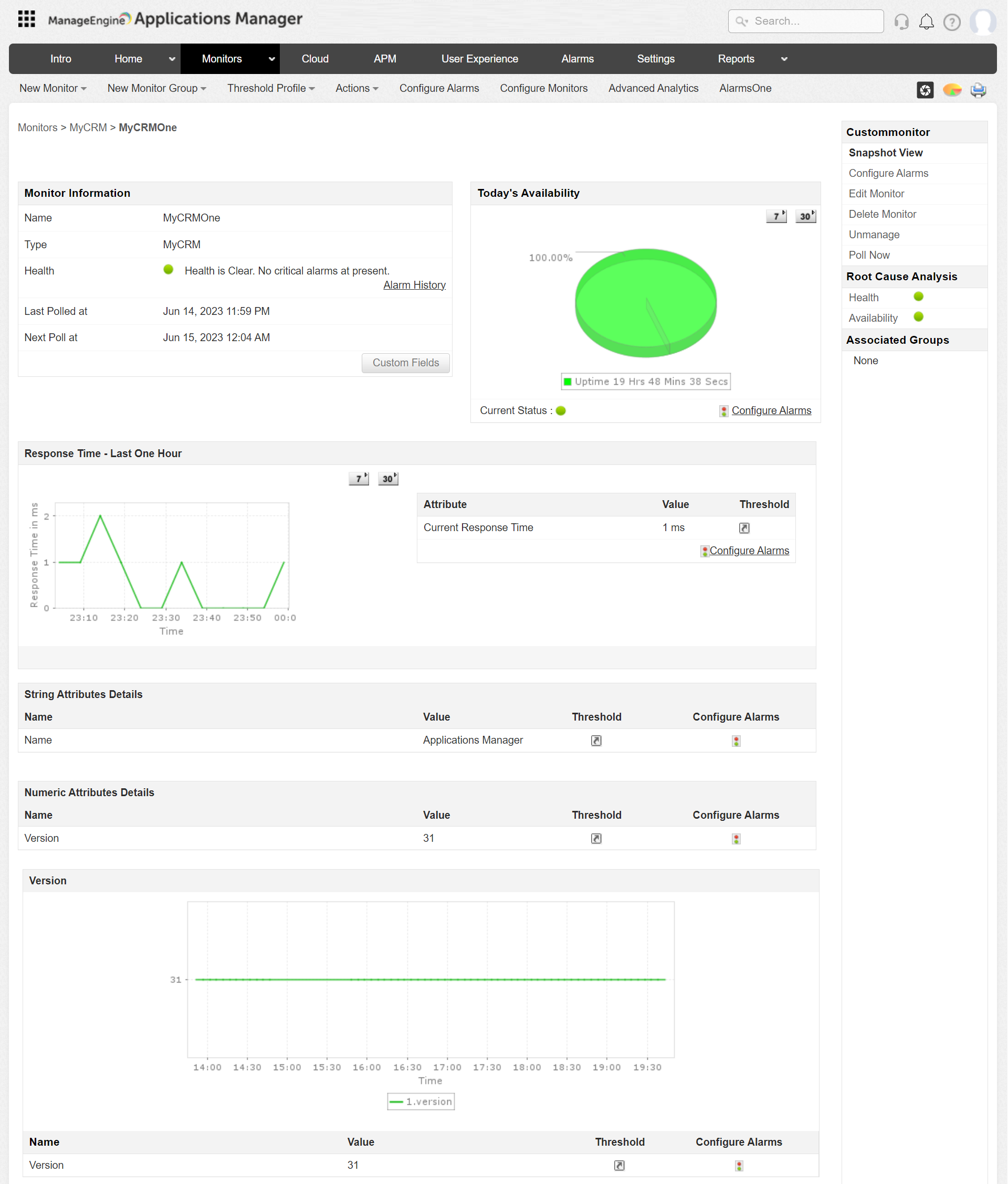Open the apps grid launcher icon
This screenshot has height=1184, width=1008.
click(x=26, y=19)
